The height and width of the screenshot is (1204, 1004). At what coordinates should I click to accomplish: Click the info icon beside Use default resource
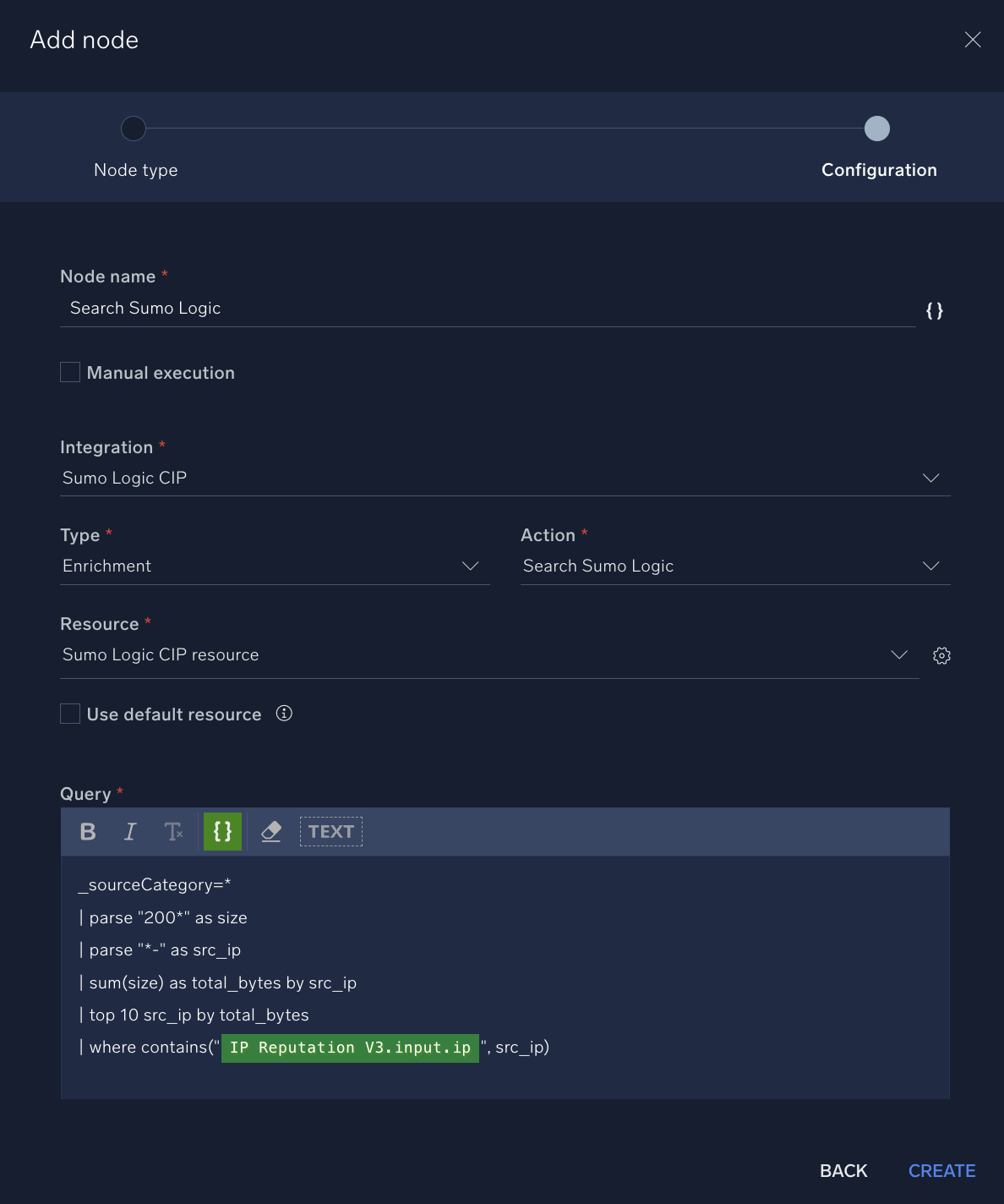point(284,714)
